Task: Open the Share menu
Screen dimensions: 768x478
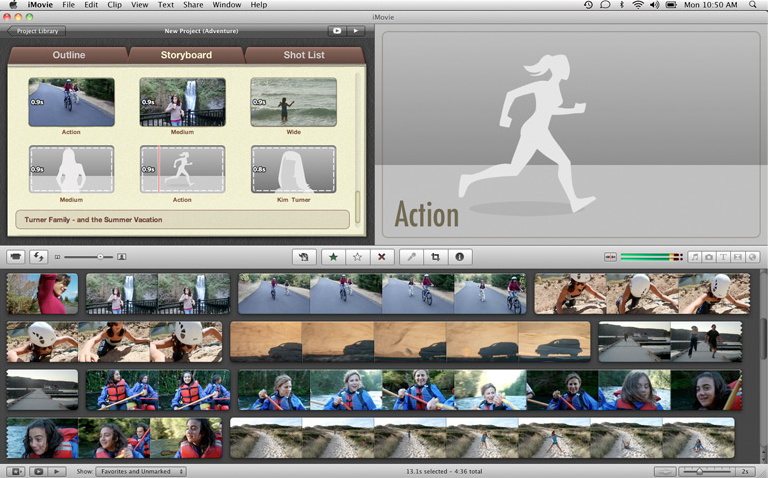Action: coord(193,5)
